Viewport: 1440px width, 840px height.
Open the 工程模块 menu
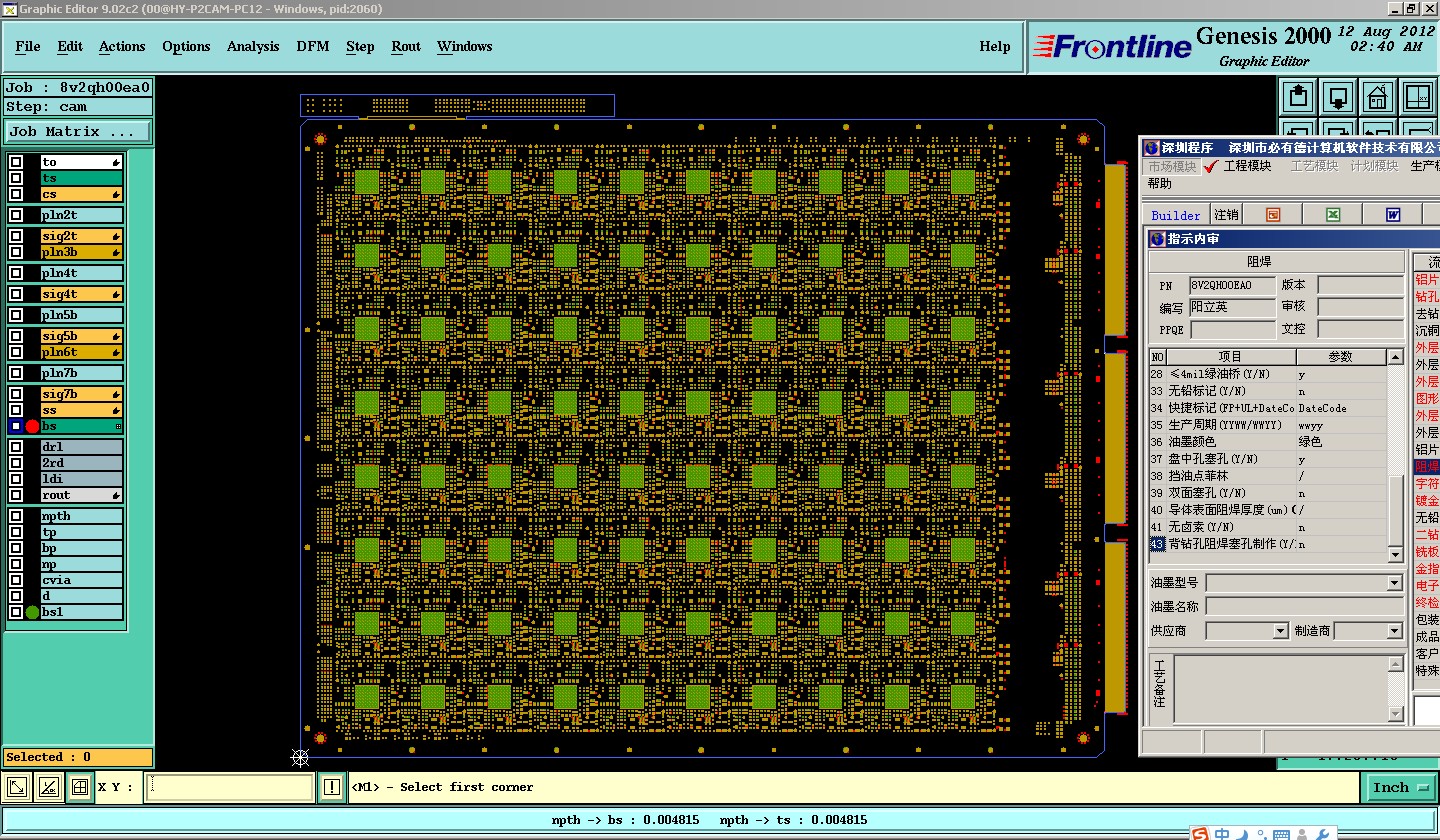click(1247, 166)
